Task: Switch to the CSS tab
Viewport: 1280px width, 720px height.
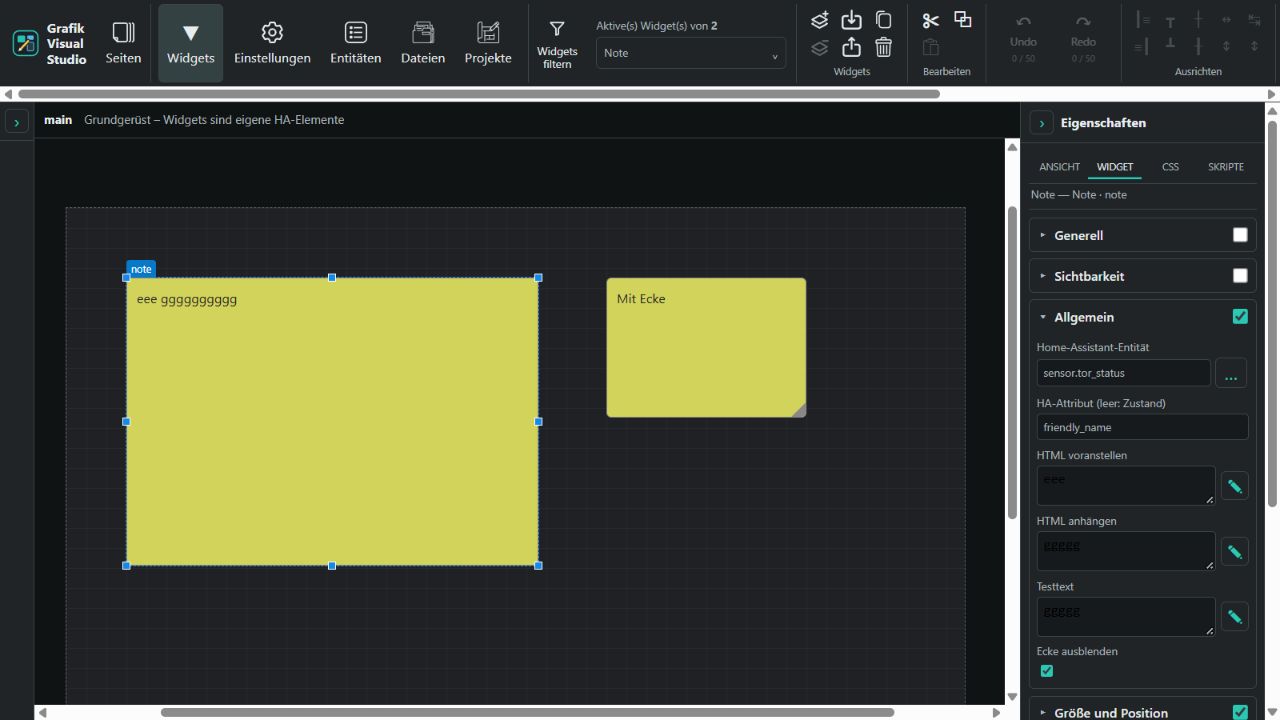Action: coord(1170,167)
